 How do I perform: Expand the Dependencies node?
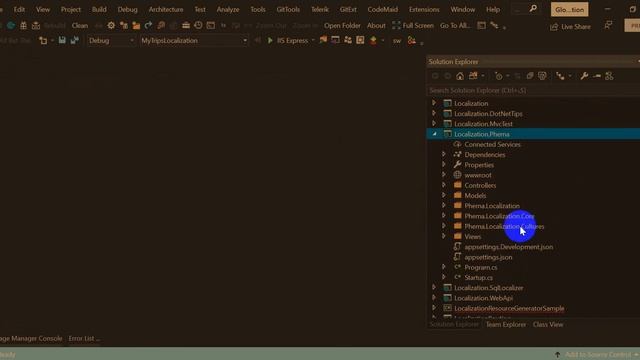click(x=444, y=154)
